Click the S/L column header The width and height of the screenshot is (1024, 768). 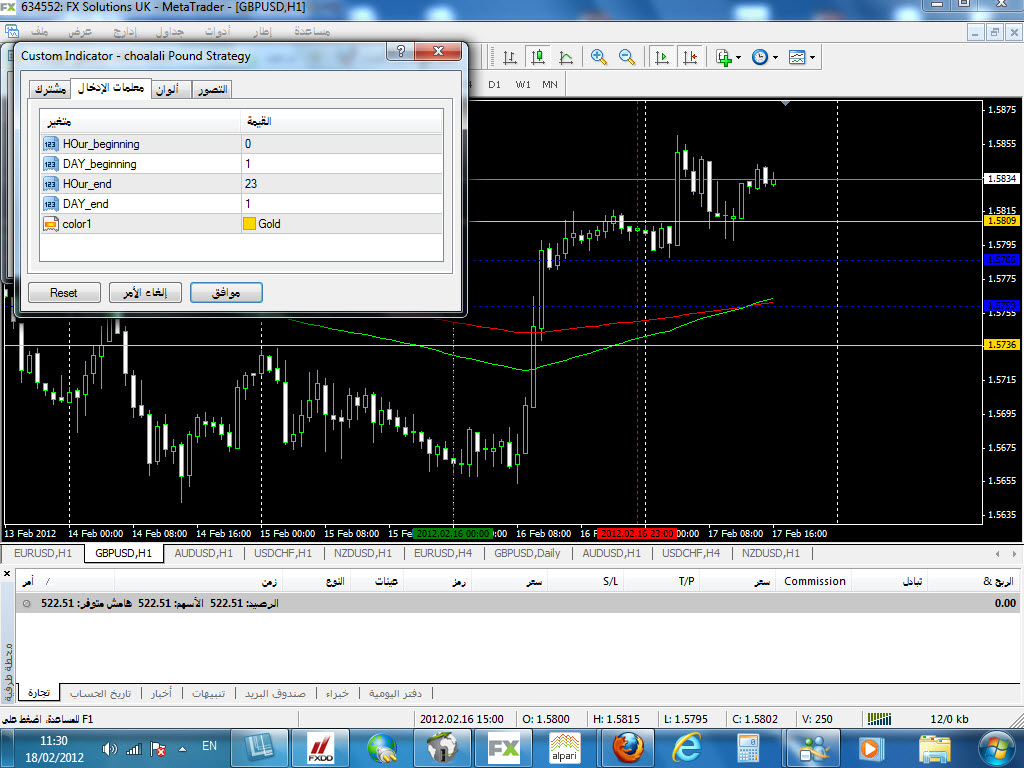[610, 581]
